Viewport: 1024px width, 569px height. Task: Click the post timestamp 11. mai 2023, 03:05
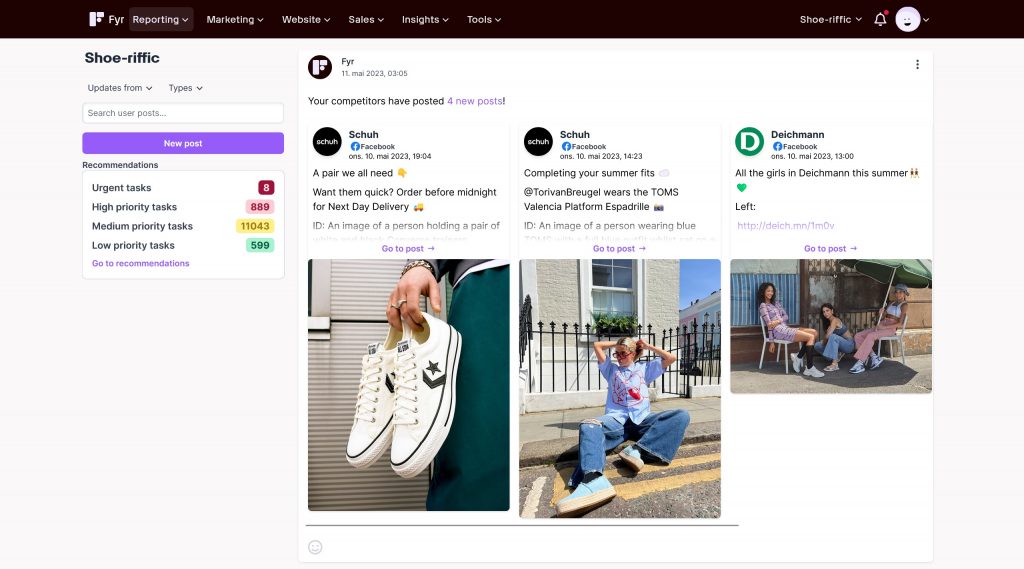click(x=374, y=73)
